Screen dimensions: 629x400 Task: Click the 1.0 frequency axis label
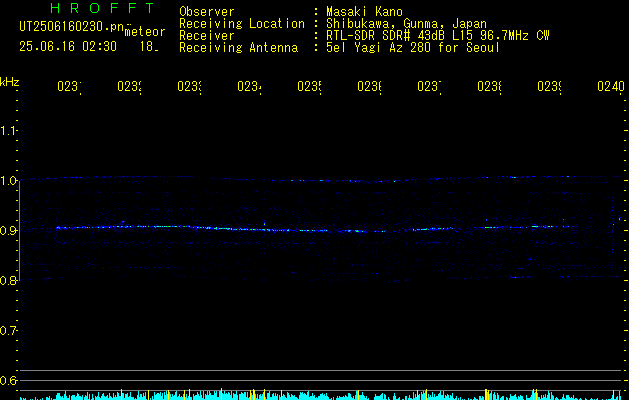[8, 181]
